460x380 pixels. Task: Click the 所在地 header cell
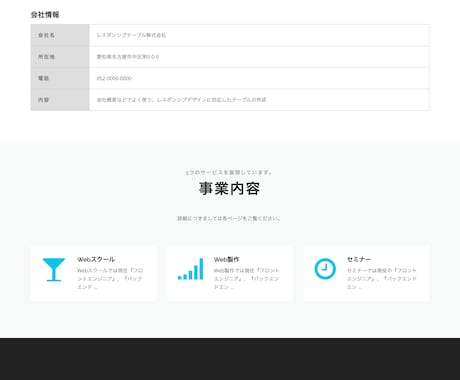point(60,57)
